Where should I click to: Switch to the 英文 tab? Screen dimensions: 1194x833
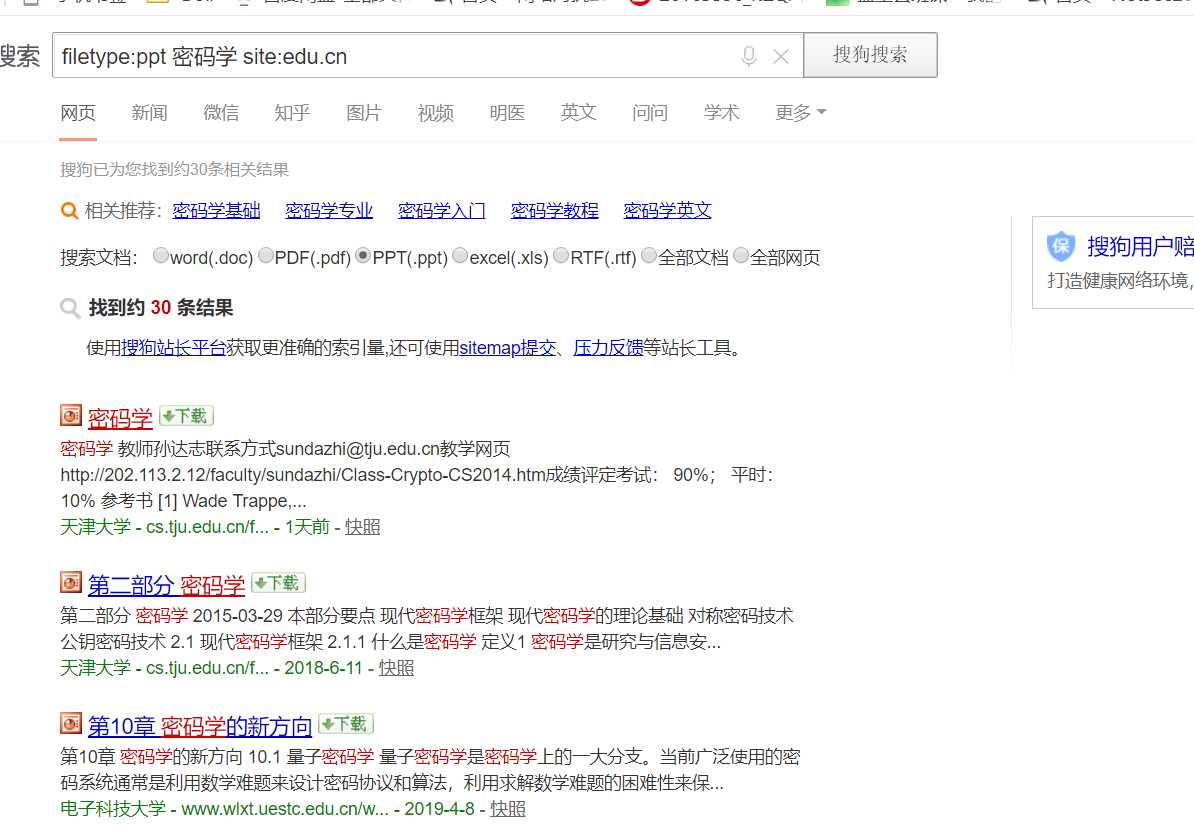(x=579, y=113)
